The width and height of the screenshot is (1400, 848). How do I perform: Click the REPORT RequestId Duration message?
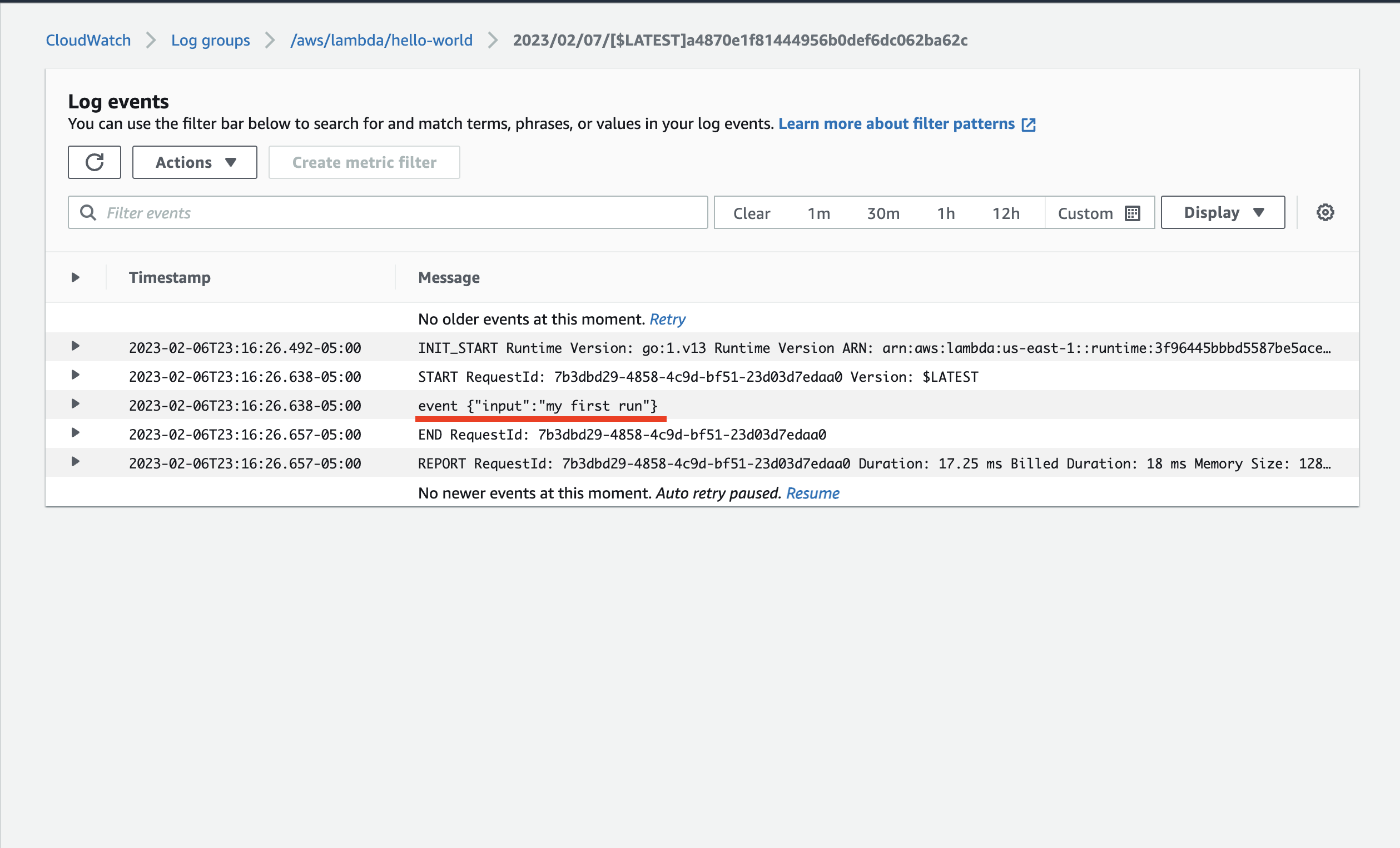pos(875,463)
